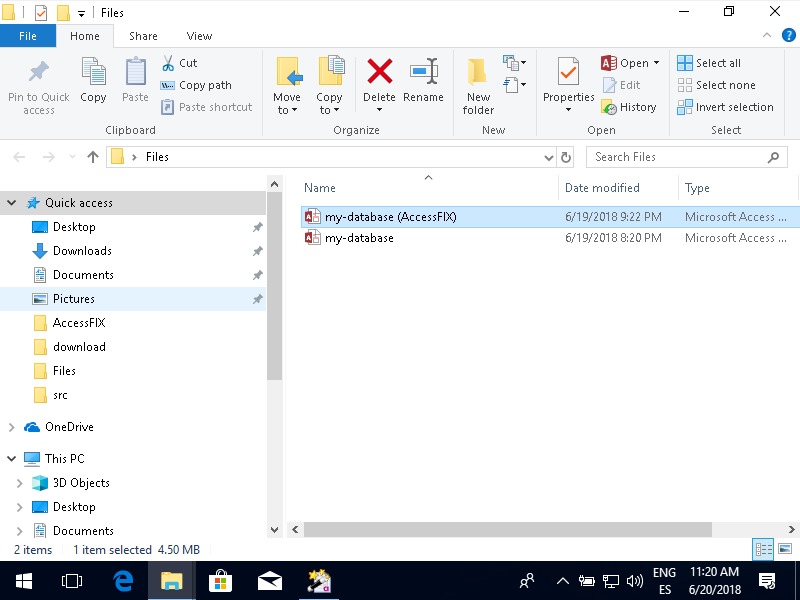Click Invert selection

pyautogui.click(x=725, y=107)
